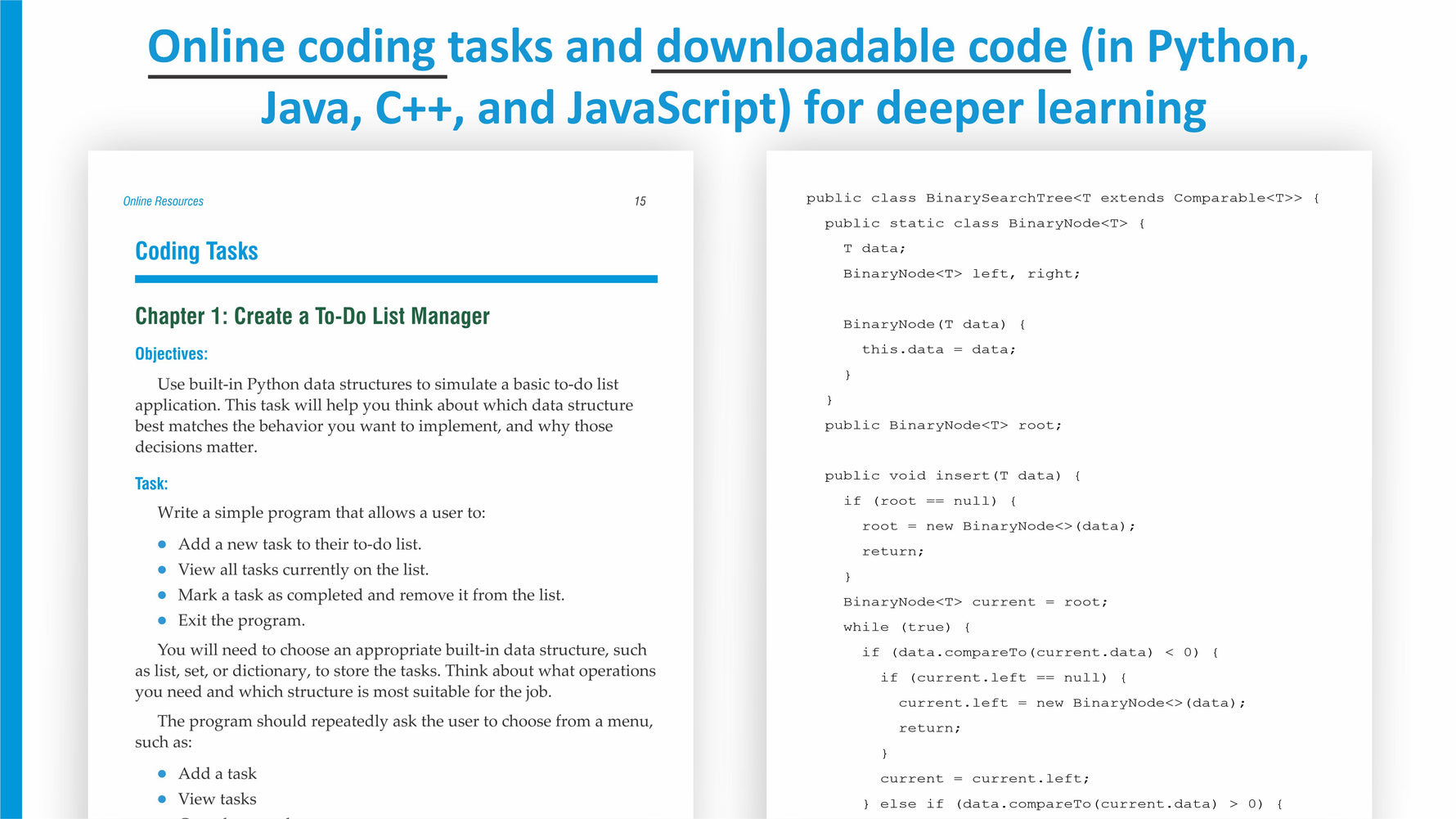The image size is (1456, 819).
Task: Click bullet beside "Add a task" menu item
Action: (162, 774)
